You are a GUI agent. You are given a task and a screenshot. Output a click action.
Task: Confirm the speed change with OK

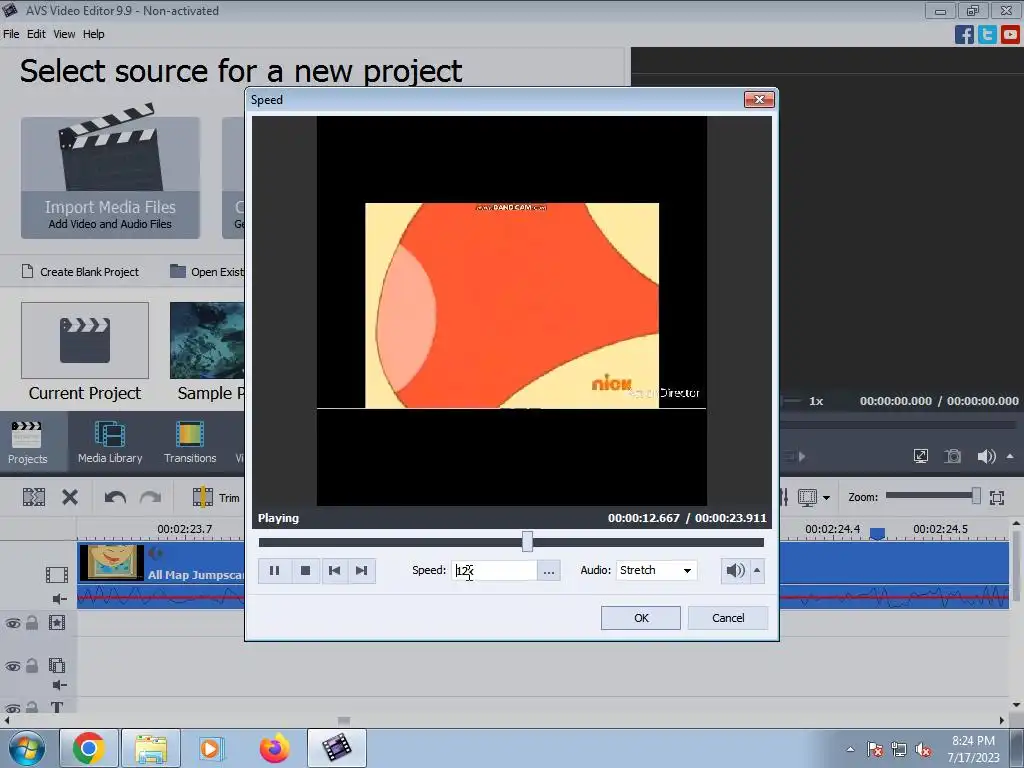641,618
